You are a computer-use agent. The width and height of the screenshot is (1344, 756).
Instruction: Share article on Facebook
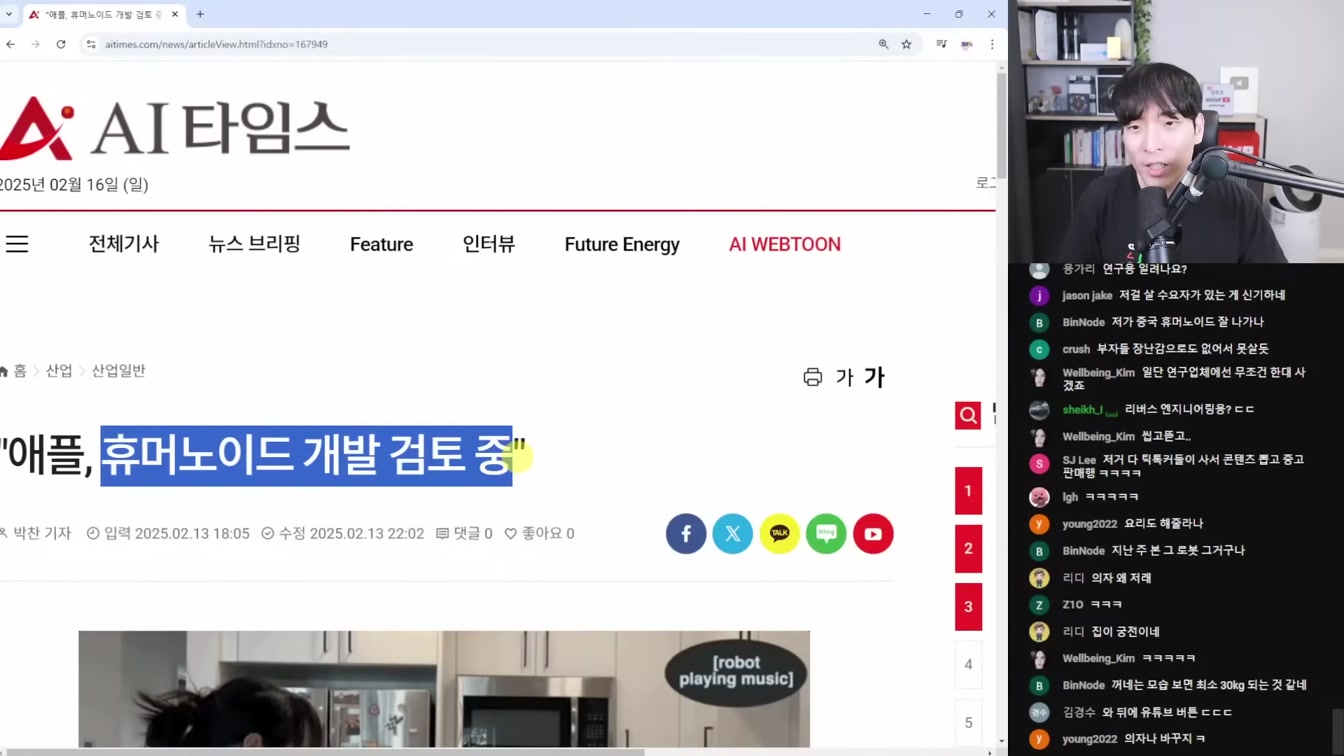click(686, 534)
